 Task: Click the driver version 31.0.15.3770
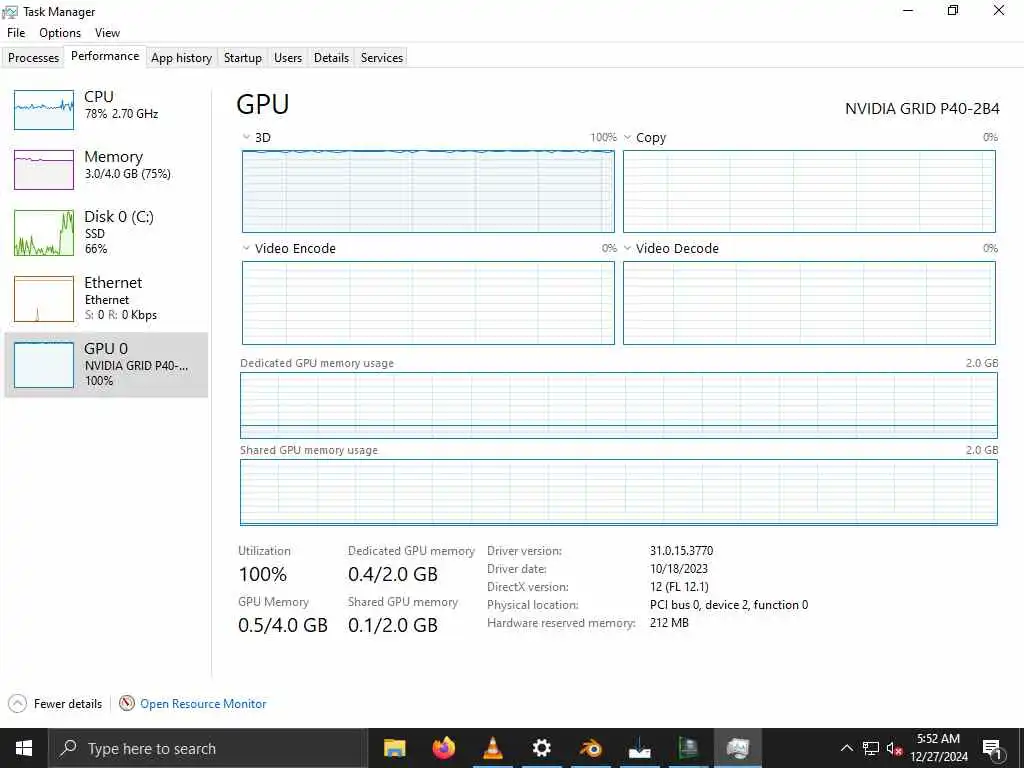681,551
